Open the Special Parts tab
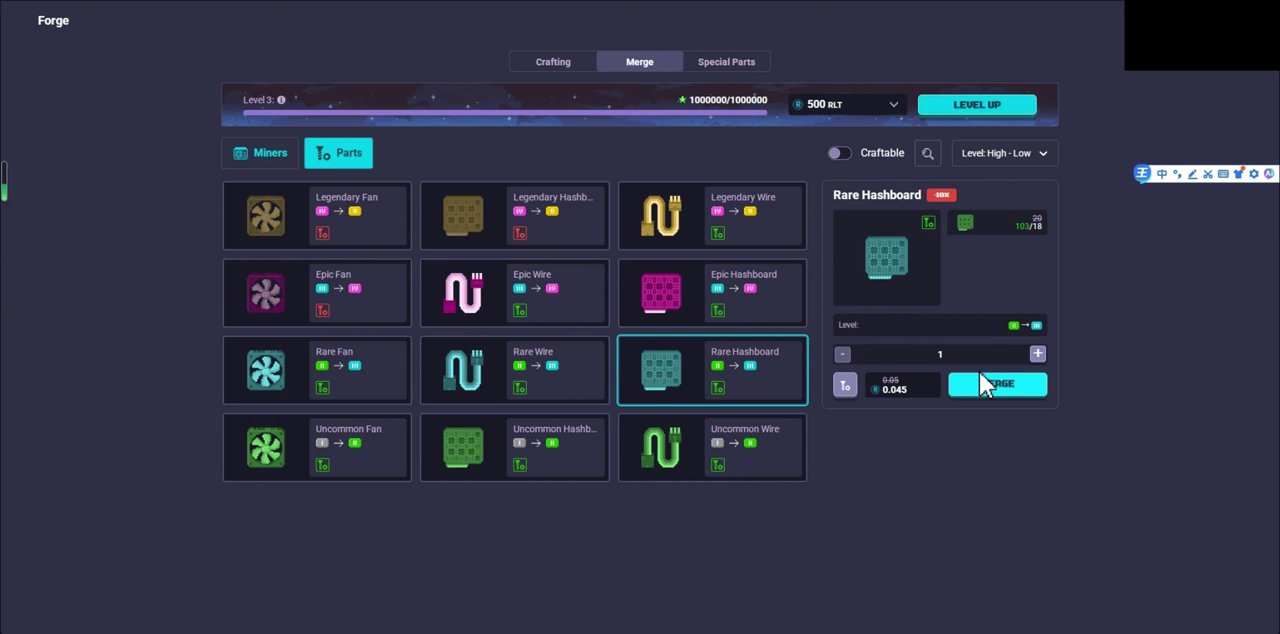 pyautogui.click(x=727, y=62)
